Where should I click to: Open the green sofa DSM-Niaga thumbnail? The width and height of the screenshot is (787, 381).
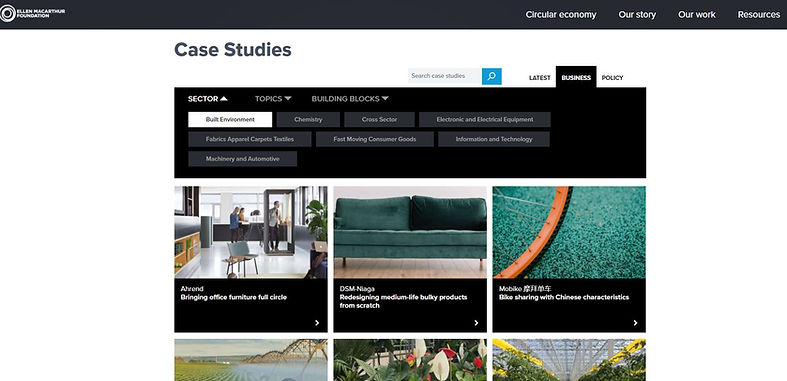pyautogui.click(x=410, y=232)
